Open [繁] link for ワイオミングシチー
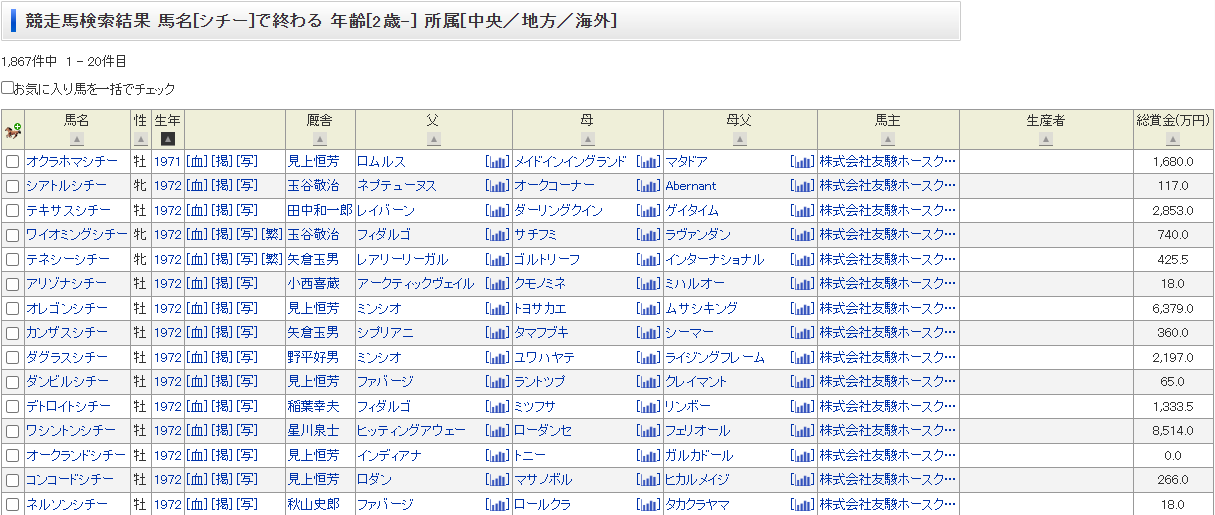 tap(272, 235)
